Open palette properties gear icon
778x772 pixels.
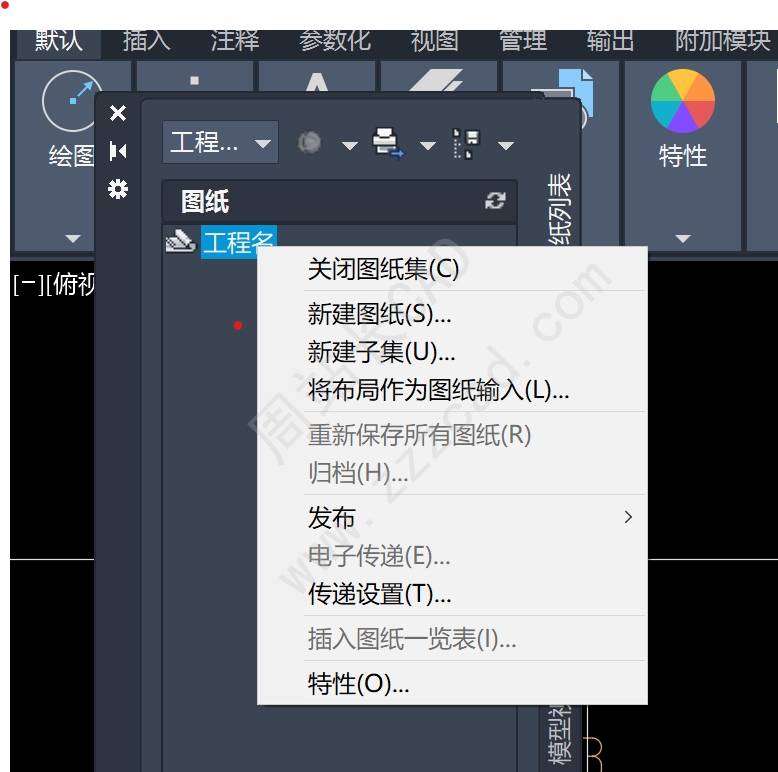tap(118, 189)
